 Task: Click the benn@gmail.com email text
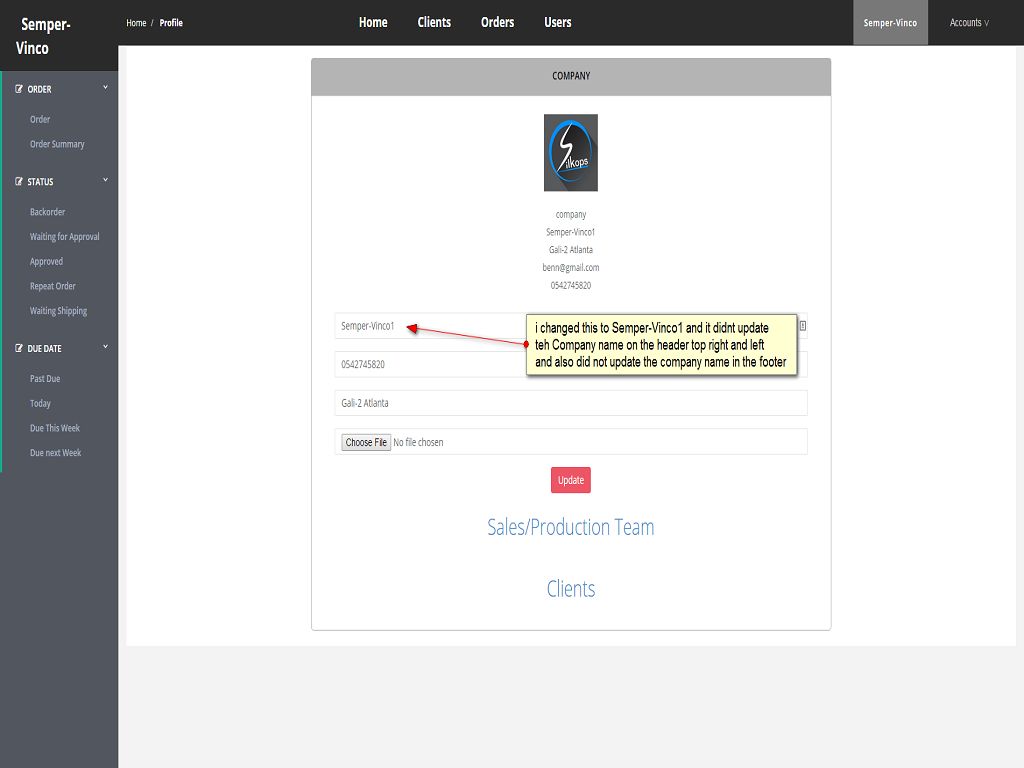[x=571, y=268]
